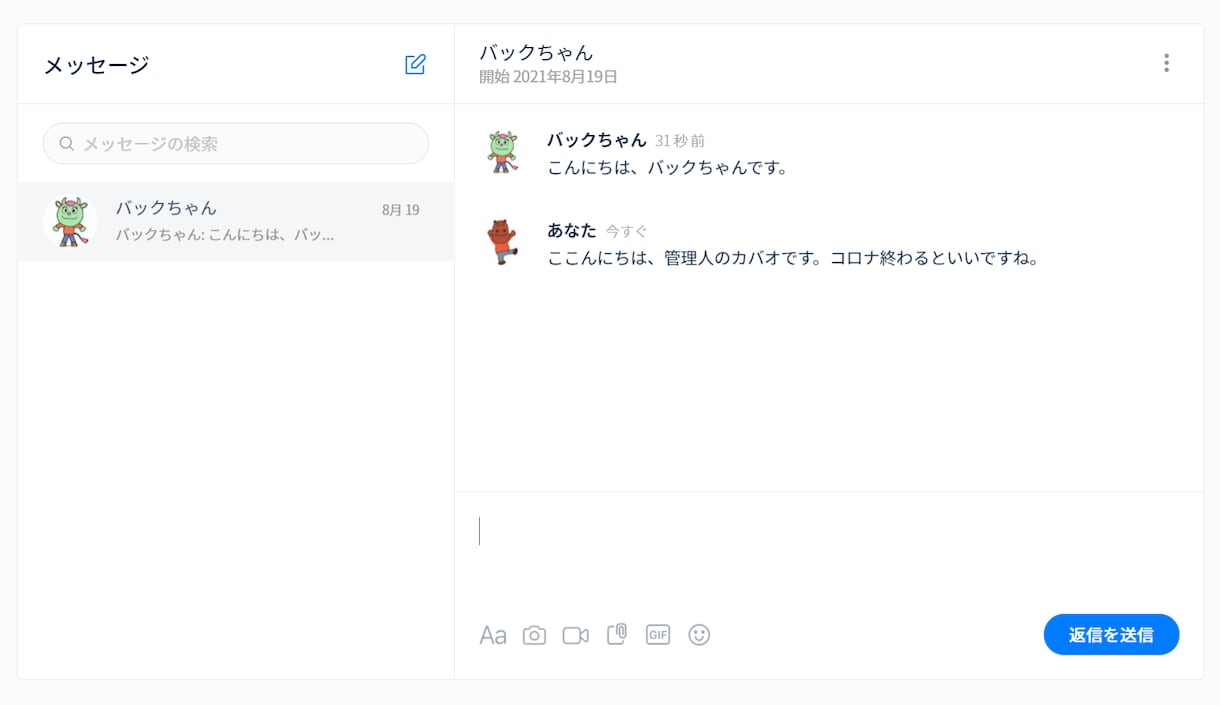1220x705 pixels.
Task: Compose a new message with pencil icon
Action: click(x=415, y=65)
